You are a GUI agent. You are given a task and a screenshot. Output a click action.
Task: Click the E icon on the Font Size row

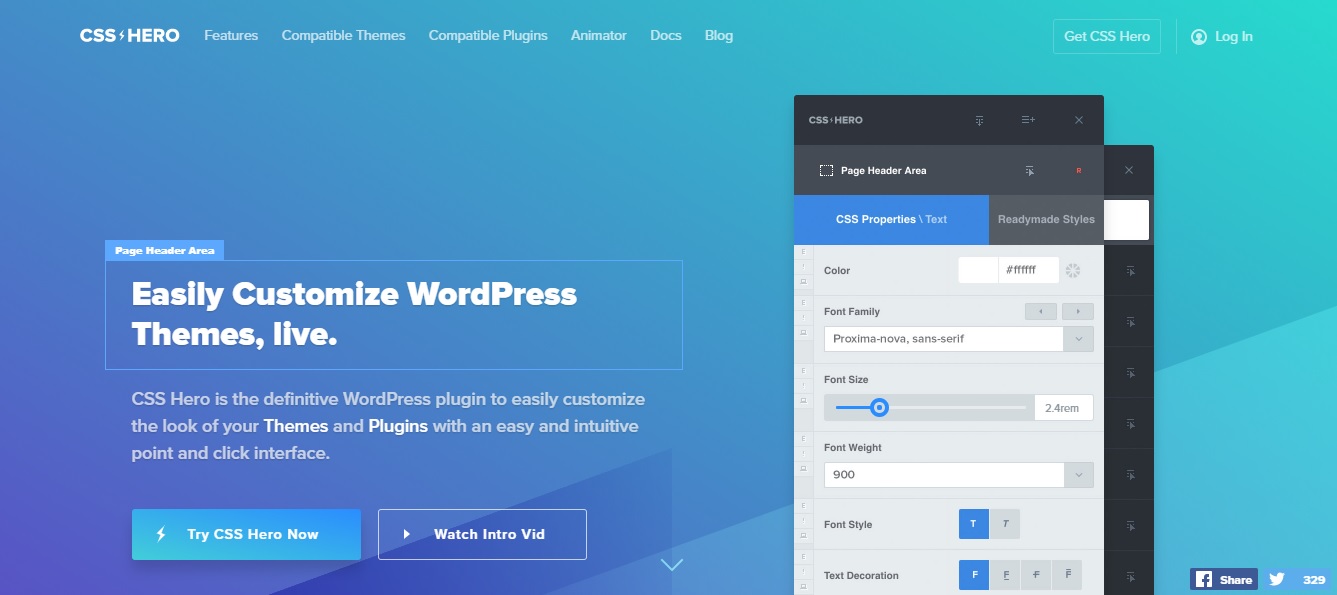(802, 371)
